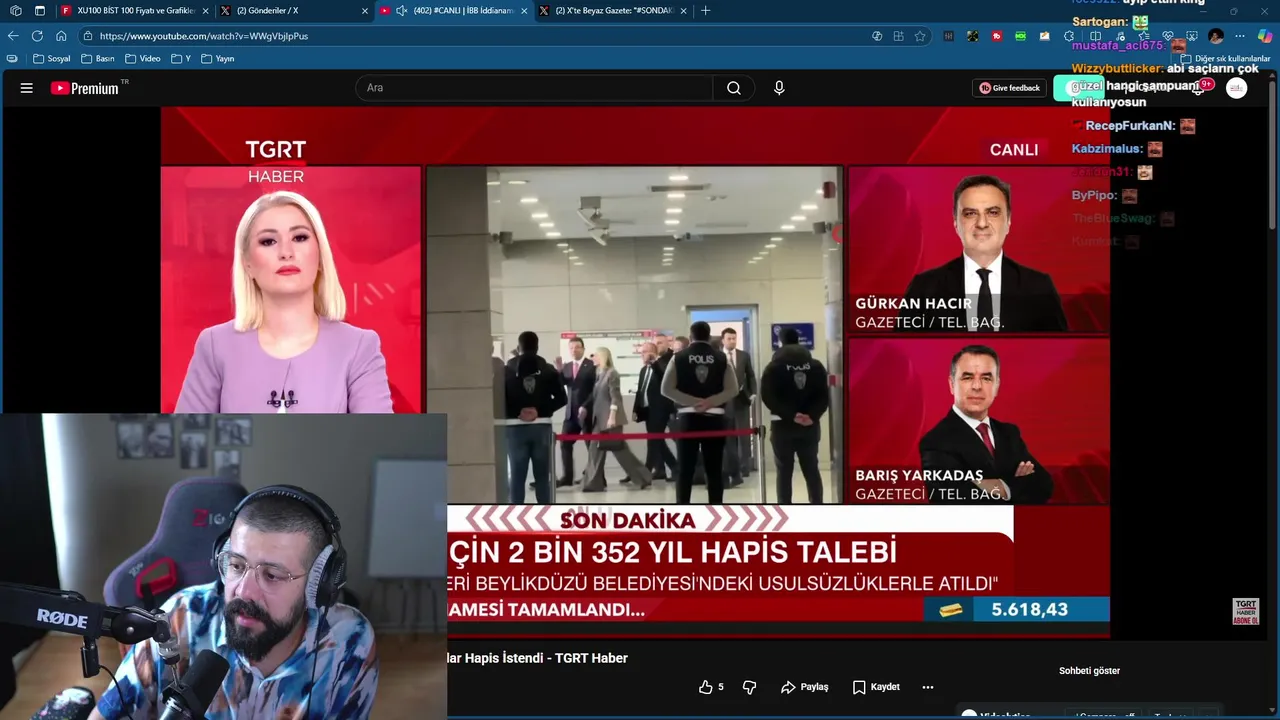
Task: Click the browser address bar URL
Action: click(204, 36)
